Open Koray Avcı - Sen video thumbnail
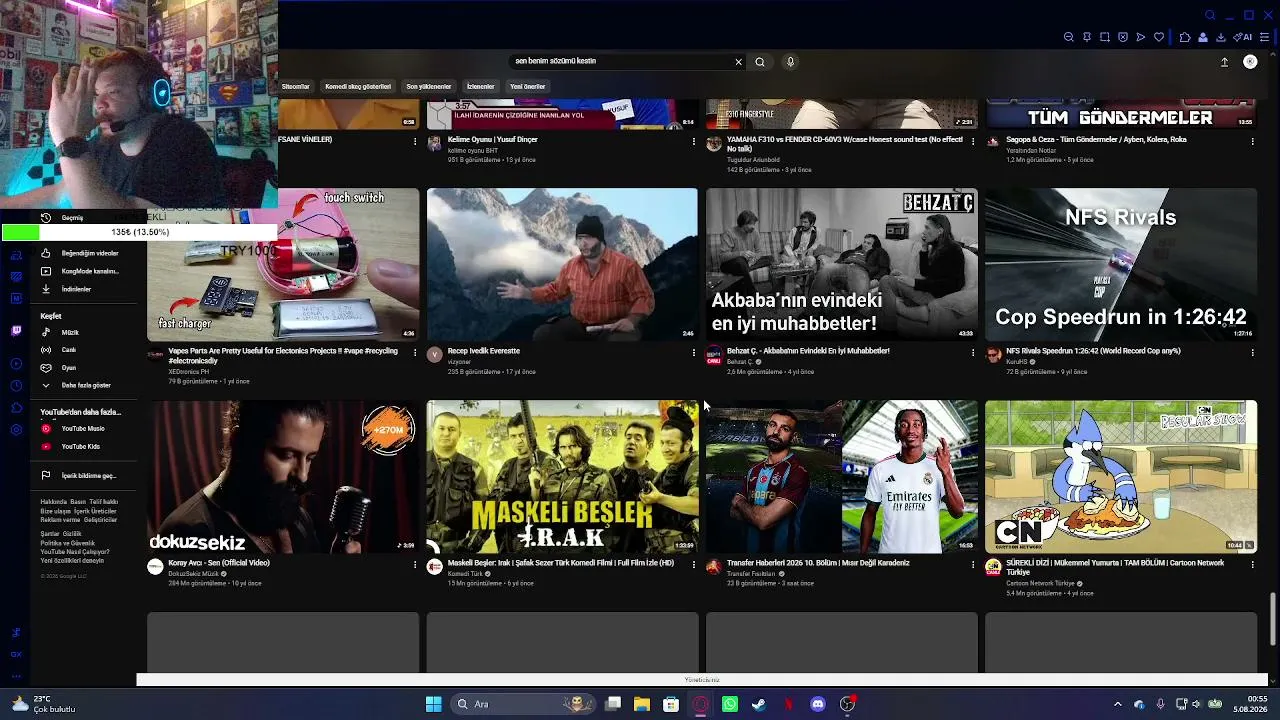 [x=283, y=477]
